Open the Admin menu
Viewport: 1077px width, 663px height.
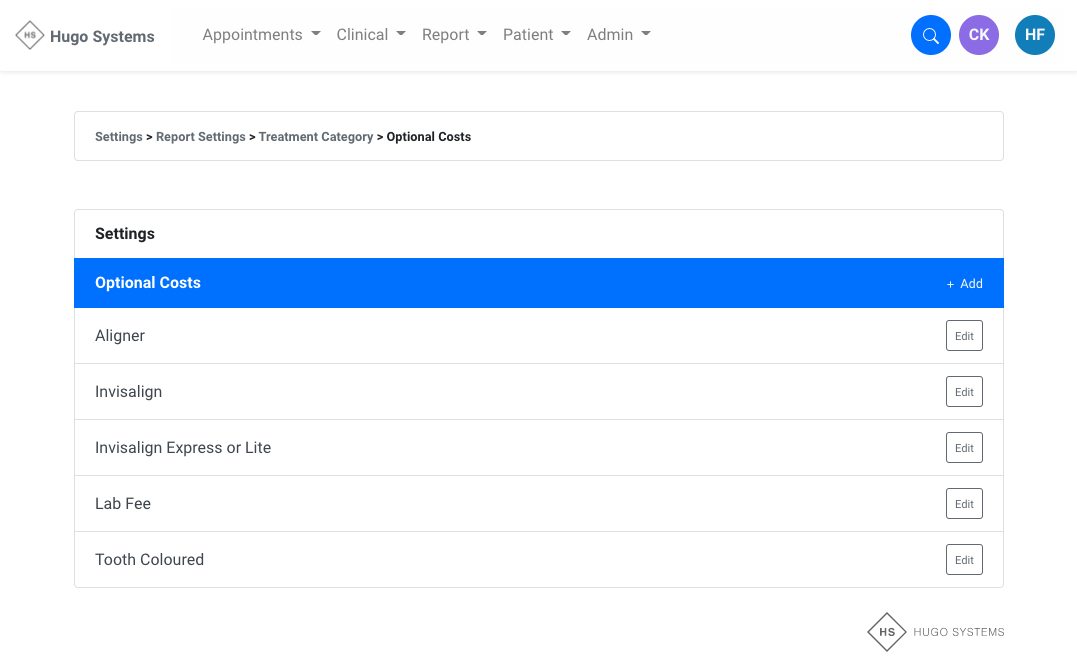click(619, 35)
